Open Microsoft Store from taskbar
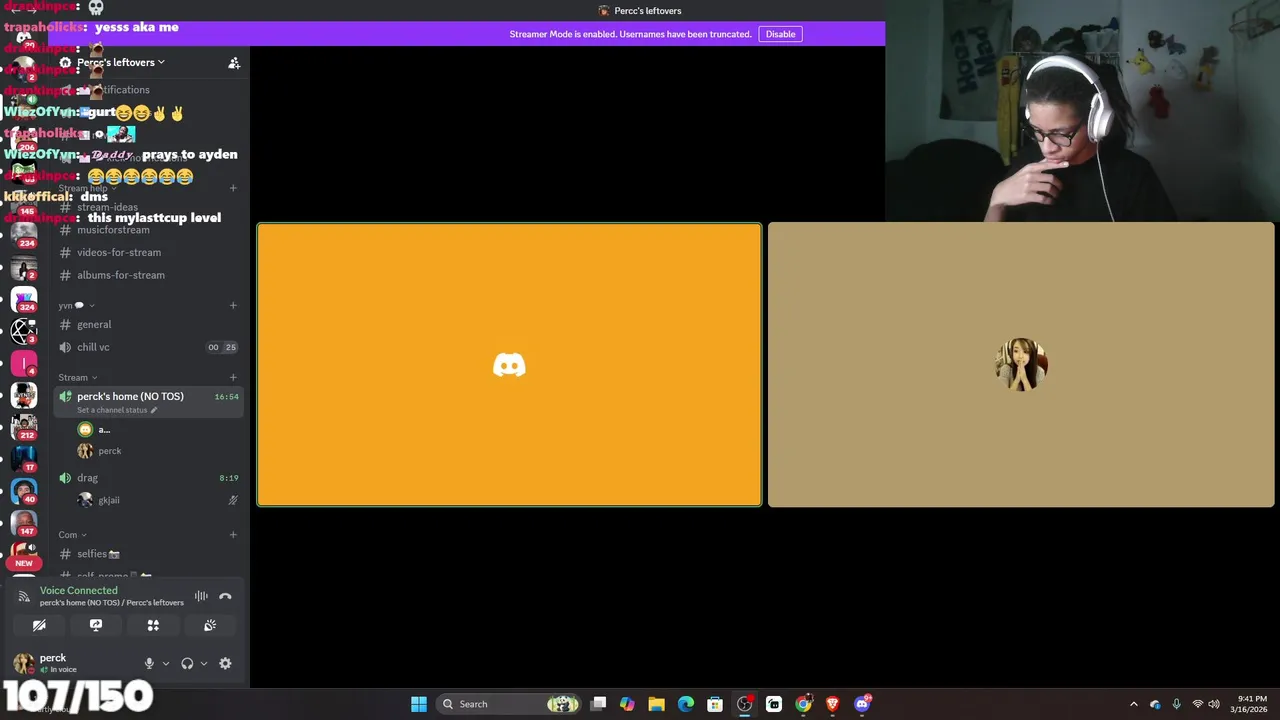The width and height of the screenshot is (1280, 720). coord(715,704)
